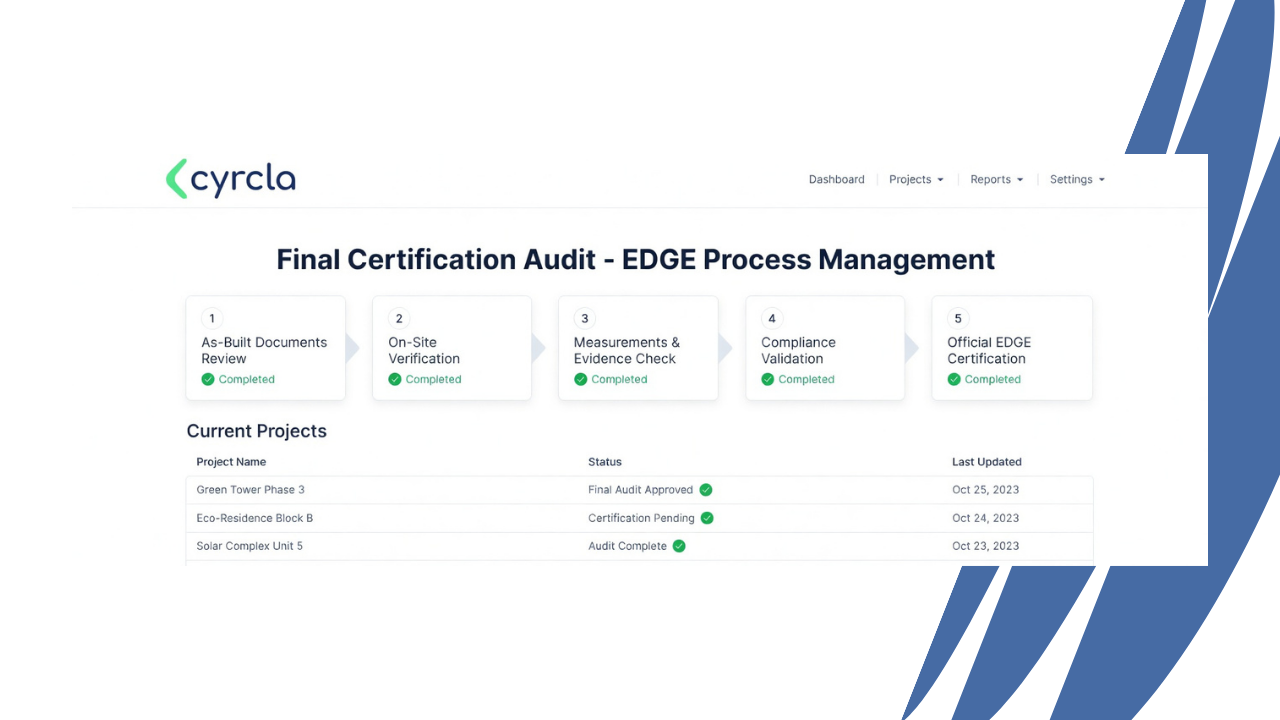1280x720 pixels.
Task: Click step 5 Official EDGE Certification card
Action: click(x=1012, y=347)
